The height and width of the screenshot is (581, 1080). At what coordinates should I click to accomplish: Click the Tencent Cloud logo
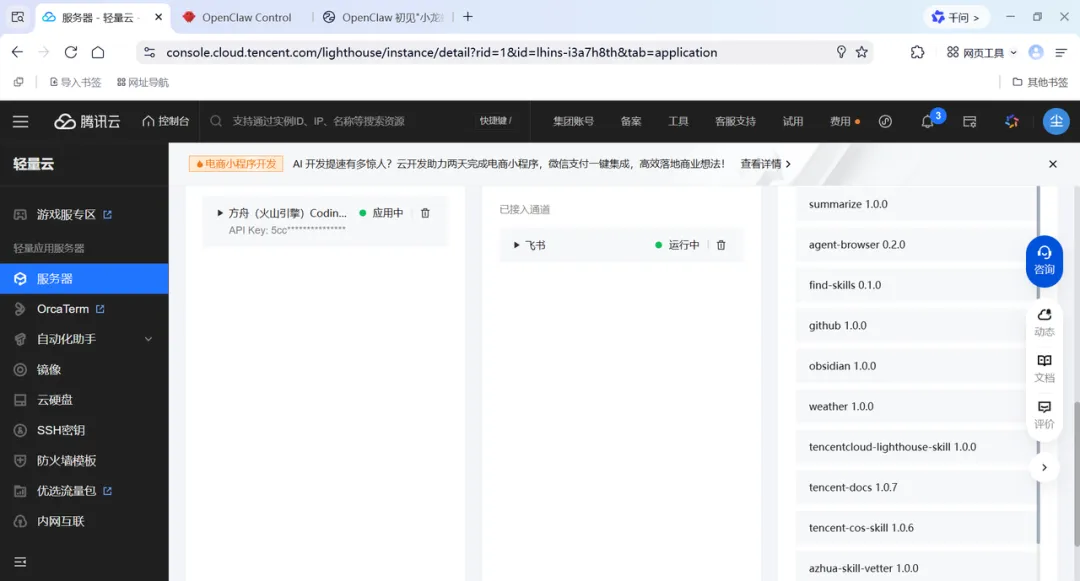(x=87, y=121)
